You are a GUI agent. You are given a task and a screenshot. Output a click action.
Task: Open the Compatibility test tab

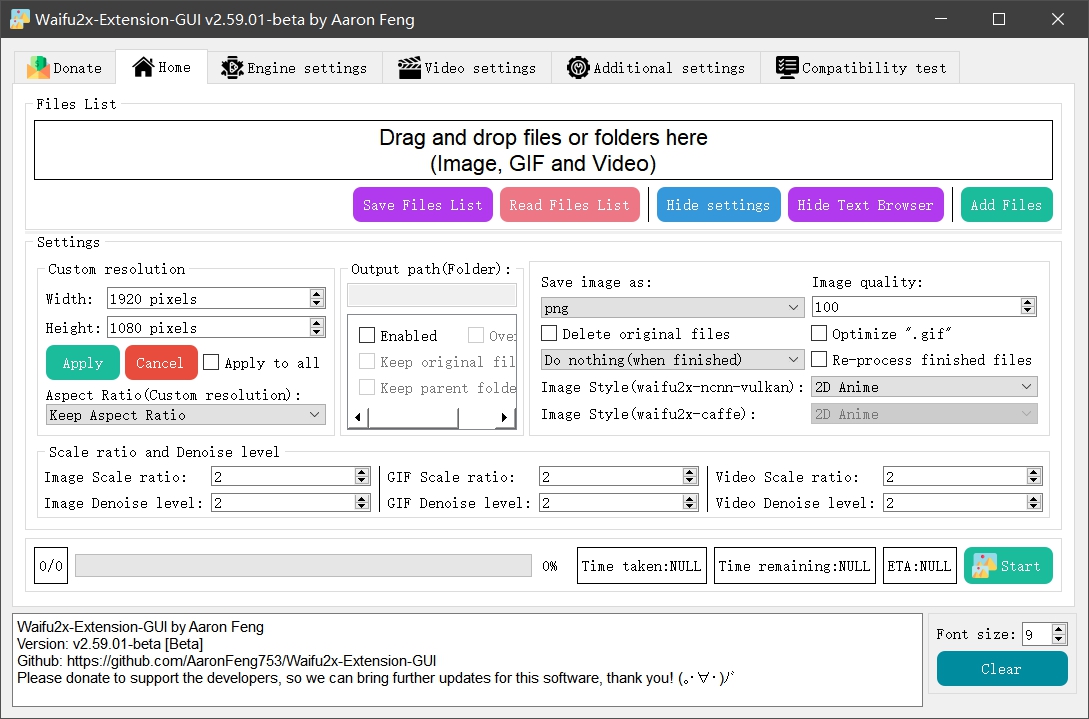[860, 67]
